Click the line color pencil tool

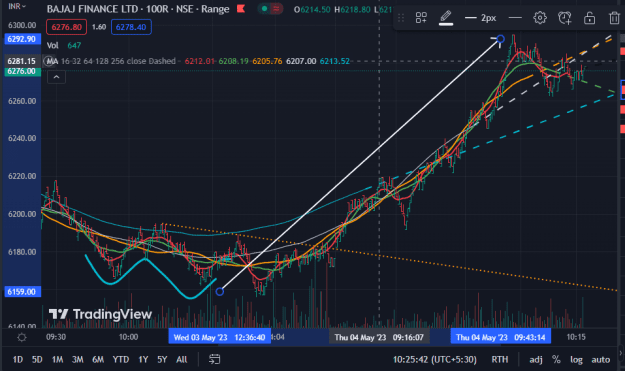coord(446,18)
